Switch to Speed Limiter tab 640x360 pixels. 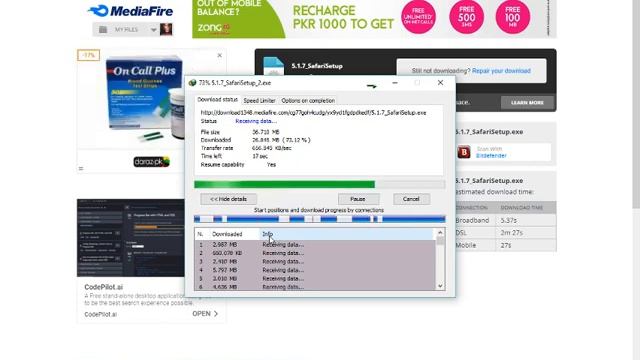[259, 100]
